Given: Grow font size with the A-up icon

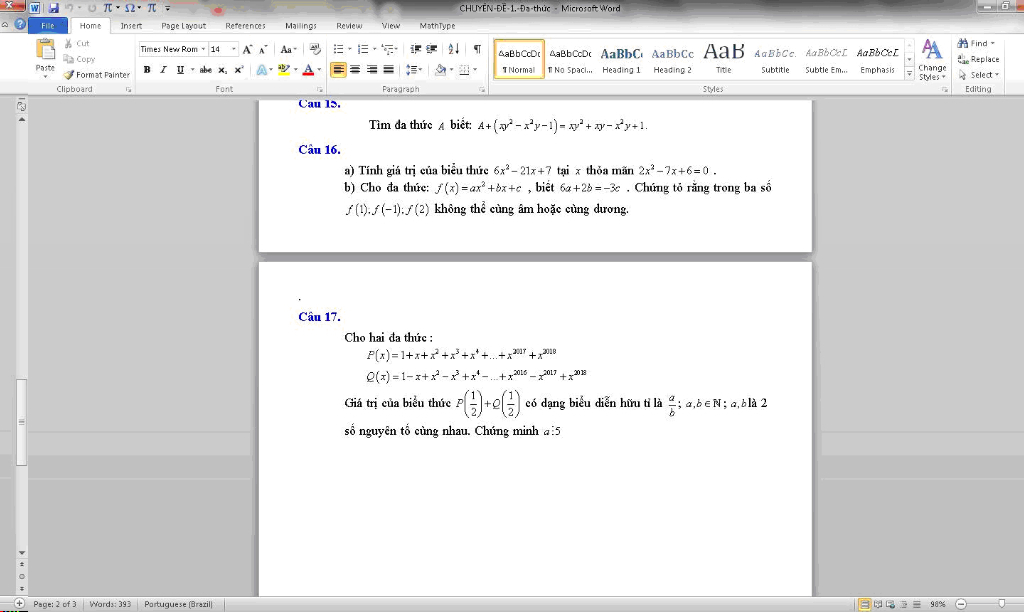Looking at the screenshot, I should pos(247,50).
